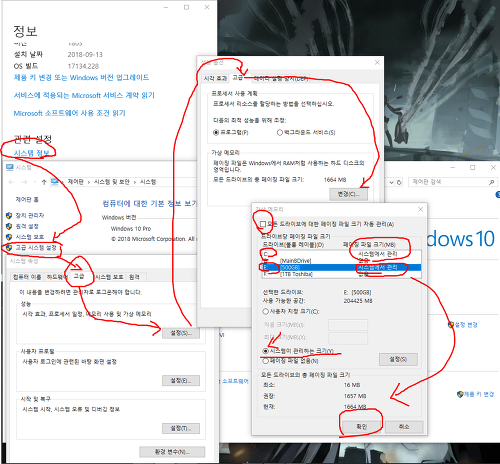
Task: Confirm with 확인 in 가상 메모리
Action: (x=362, y=426)
